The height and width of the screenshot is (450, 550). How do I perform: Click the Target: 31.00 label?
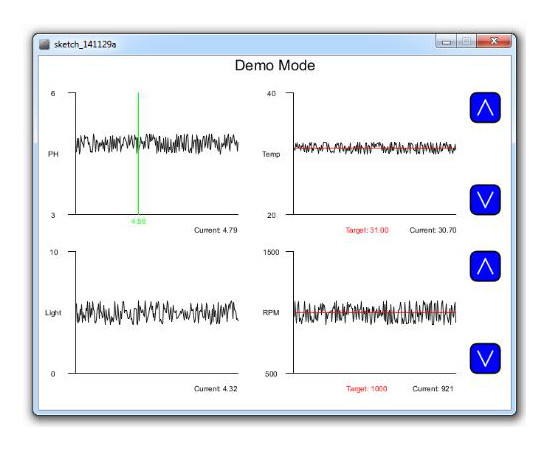pos(367,230)
